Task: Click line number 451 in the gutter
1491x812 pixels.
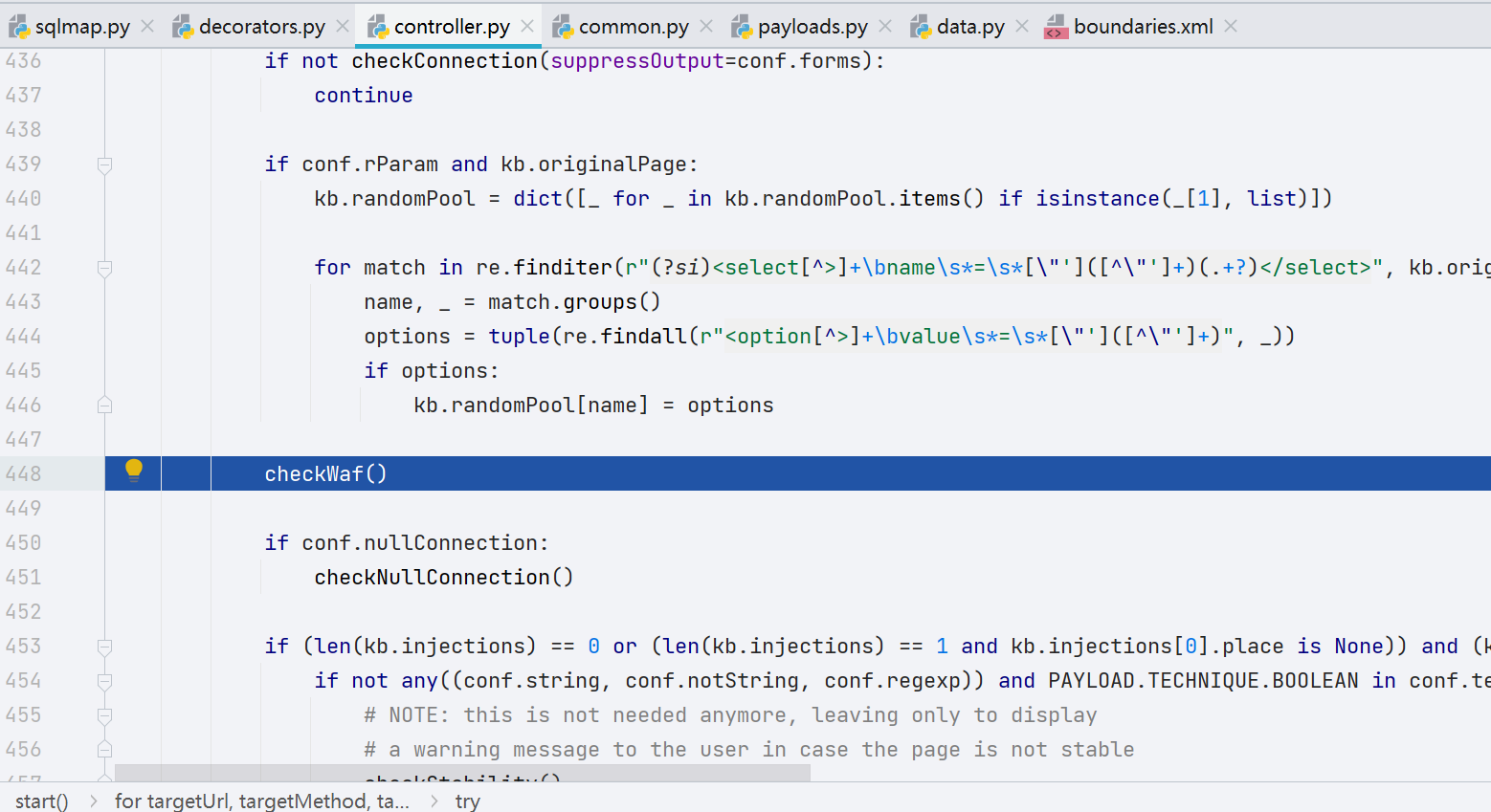Action: 23,577
